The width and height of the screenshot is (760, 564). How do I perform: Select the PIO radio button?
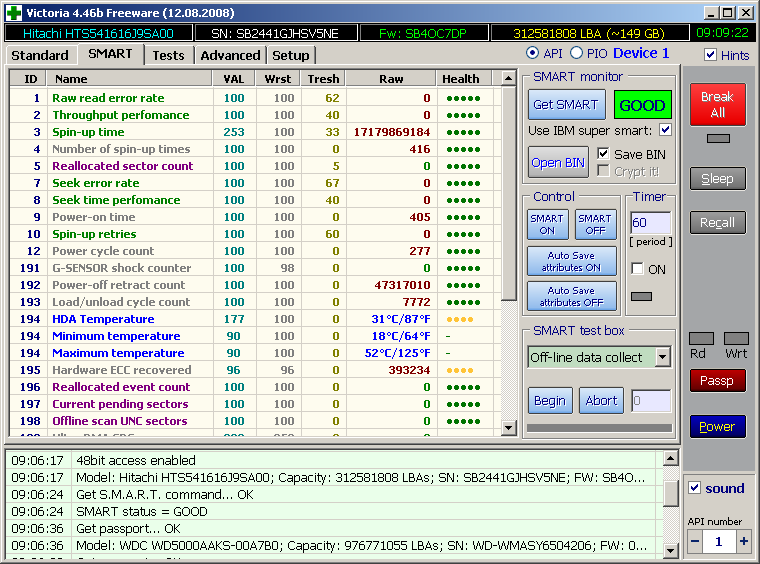pos(576,53)
